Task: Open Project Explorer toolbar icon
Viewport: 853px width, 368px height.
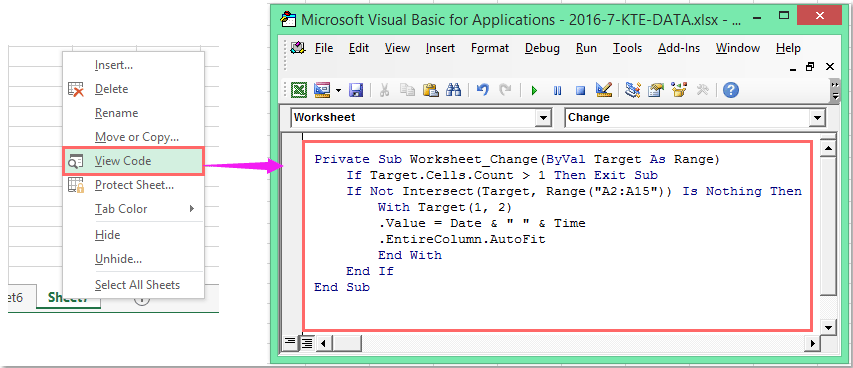Action: click(632, 90)
